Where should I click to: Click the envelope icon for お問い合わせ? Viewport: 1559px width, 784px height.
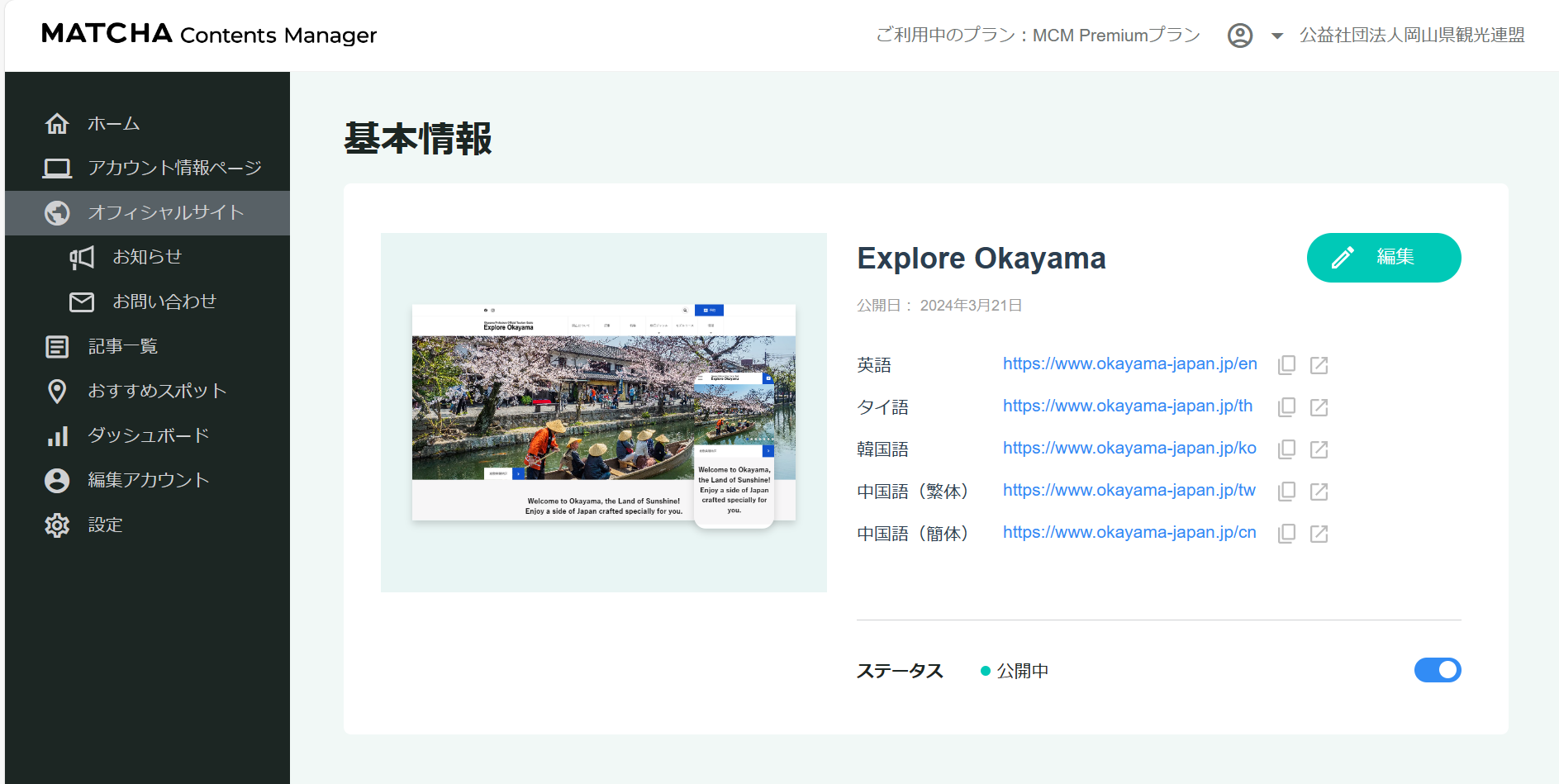(x=82, y=302)
